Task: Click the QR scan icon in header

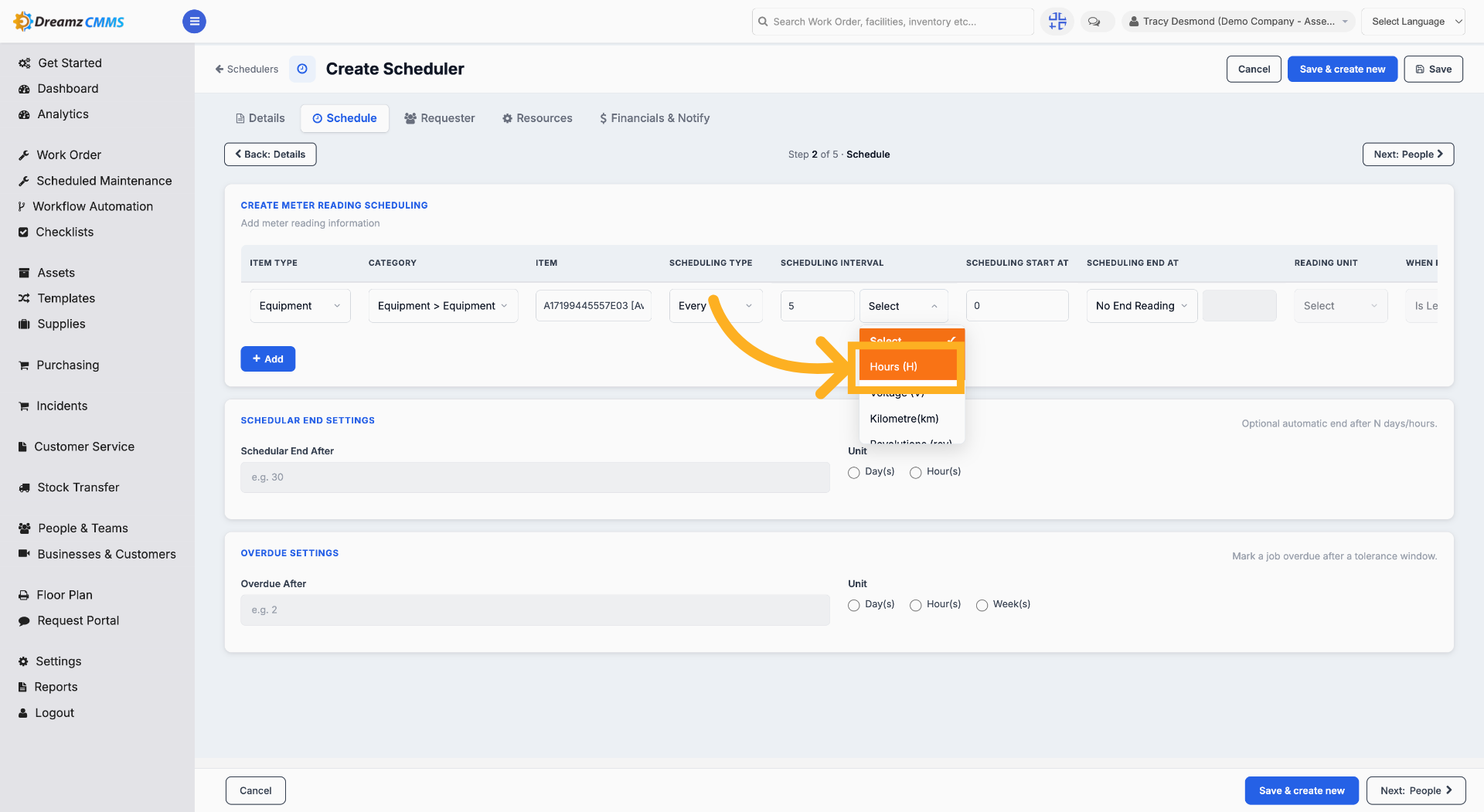Action: (1057, 22)
